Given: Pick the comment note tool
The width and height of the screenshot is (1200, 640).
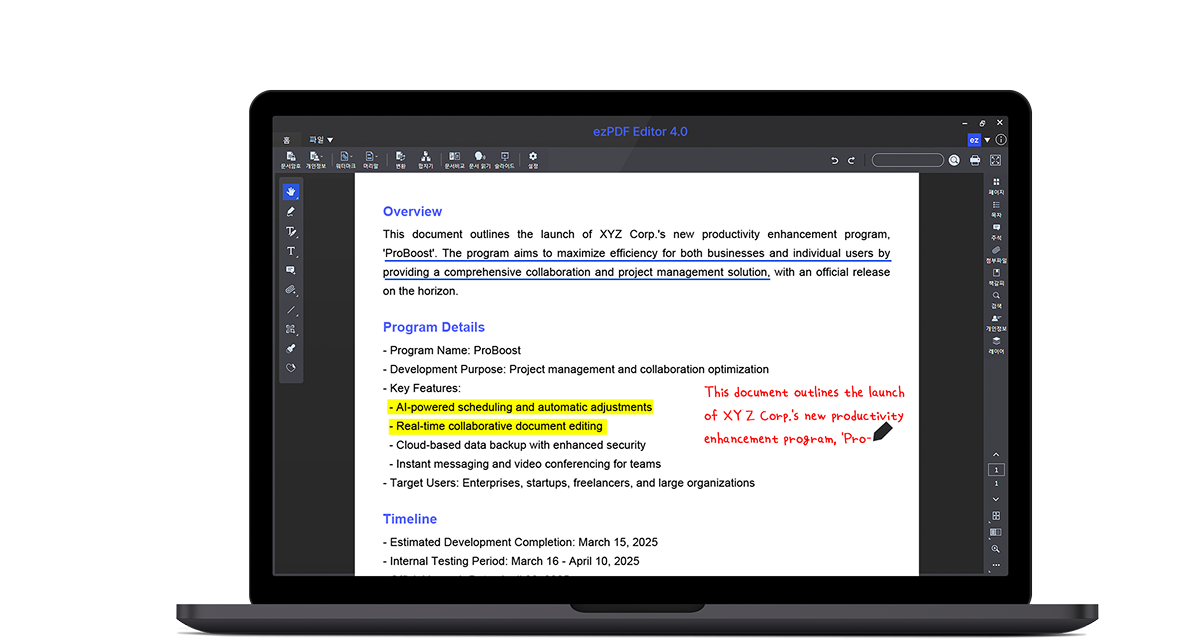Looking at the screenshot, I should click(291, 270).
